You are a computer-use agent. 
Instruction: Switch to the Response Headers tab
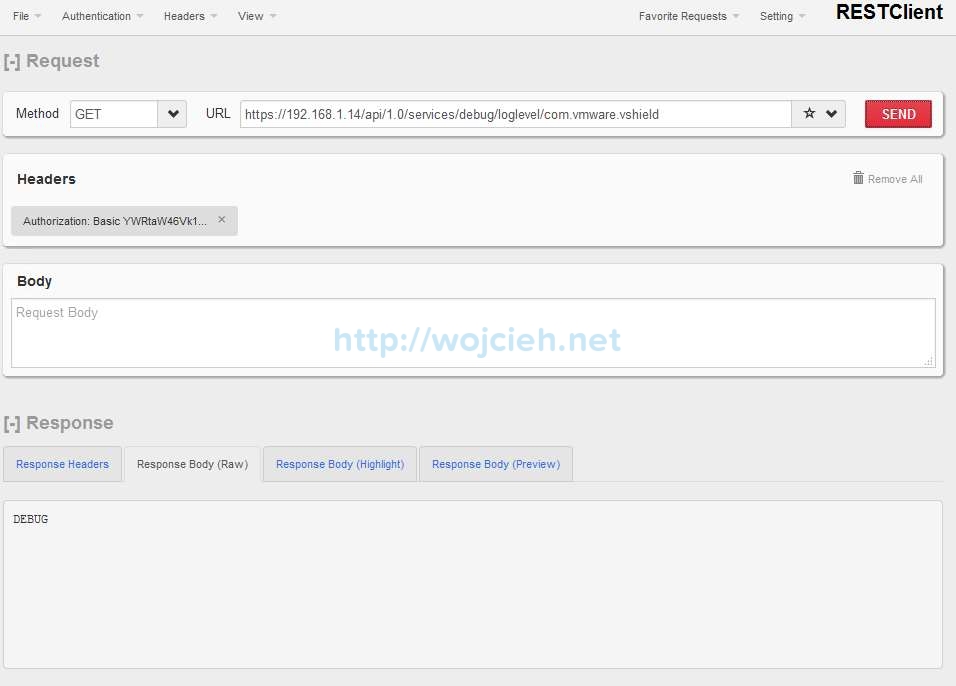(62, 464)
